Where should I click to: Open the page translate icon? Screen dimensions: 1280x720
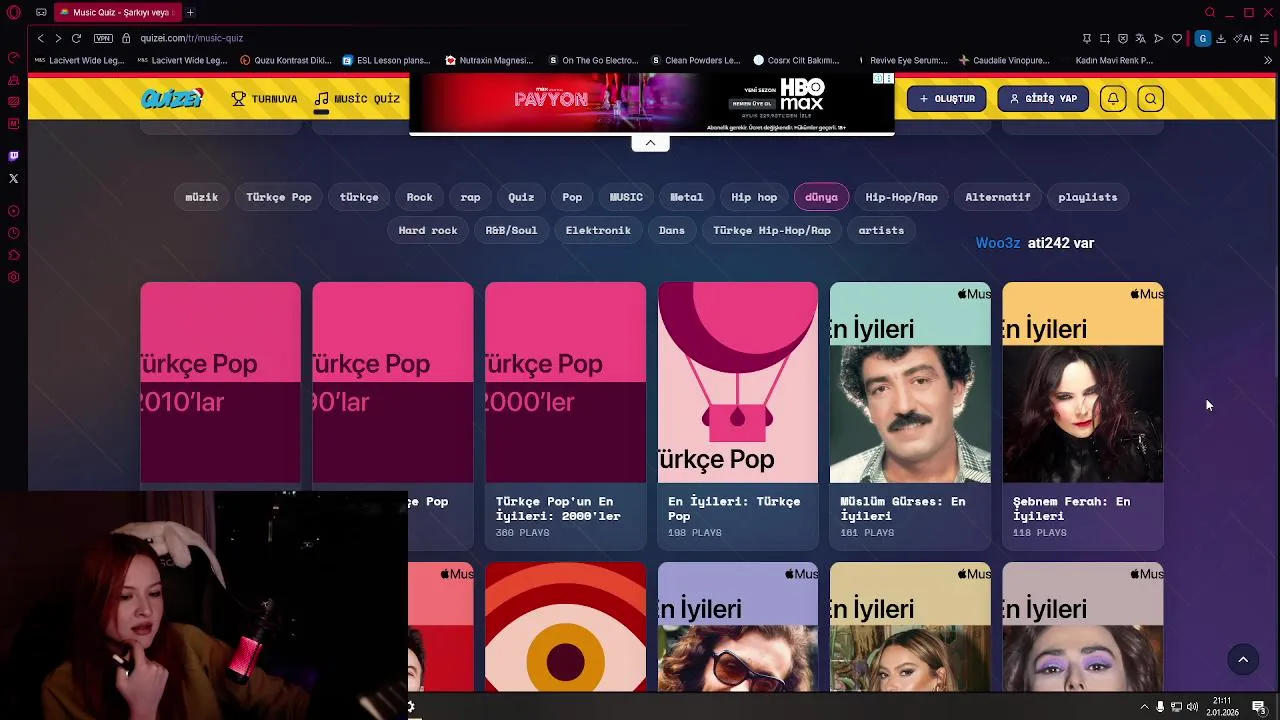[x=1141, y=38]
